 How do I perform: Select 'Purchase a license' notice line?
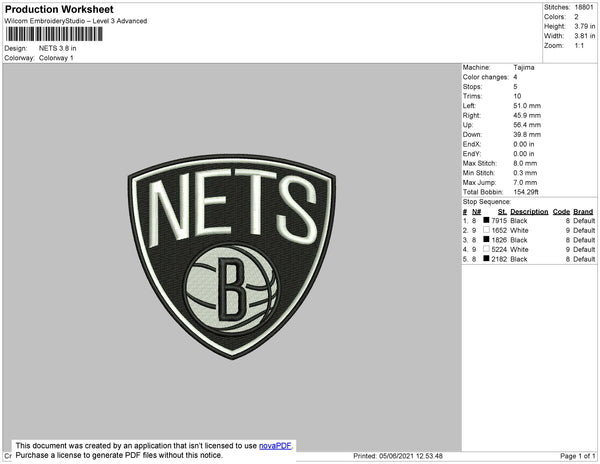click(119, 455)
